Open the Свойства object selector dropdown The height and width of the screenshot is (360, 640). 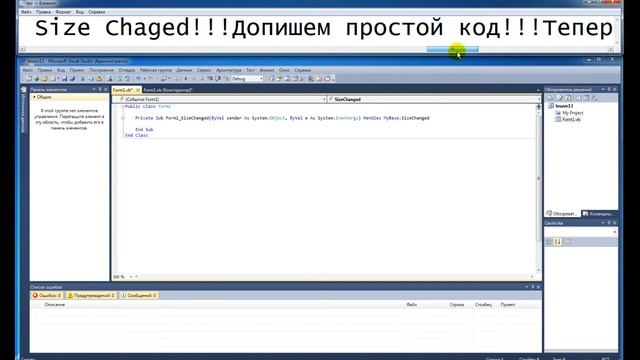pos(615,232)
